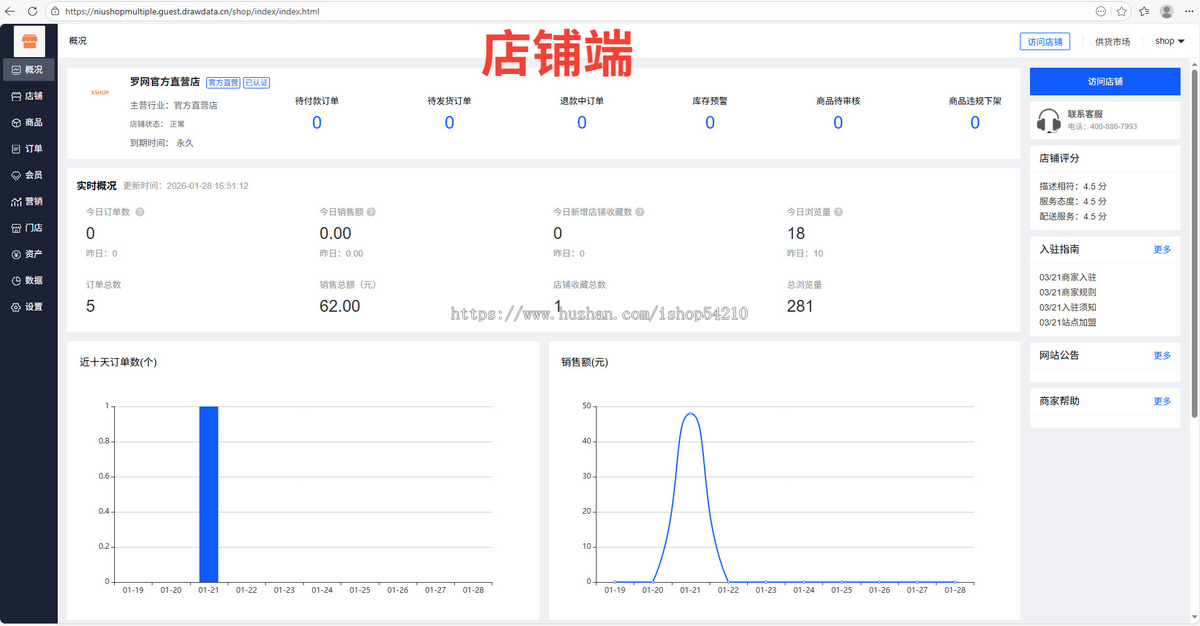The image size is (1200, 626).
Task: Click the sales curve peak at 01-21
Action: point(690,413)
